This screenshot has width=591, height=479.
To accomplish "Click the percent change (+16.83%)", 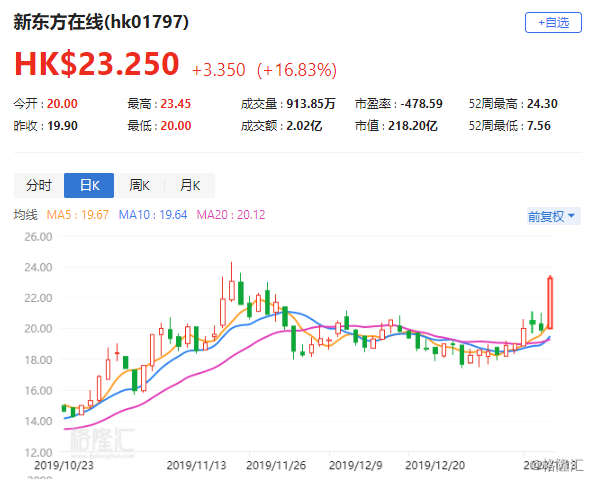I will tap(297, 70).
